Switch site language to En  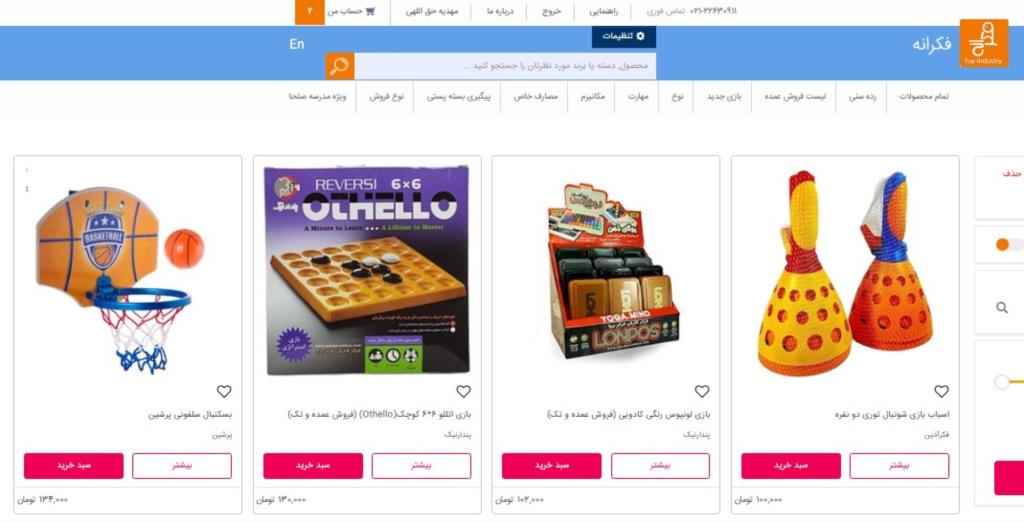[x=296, y=44]
